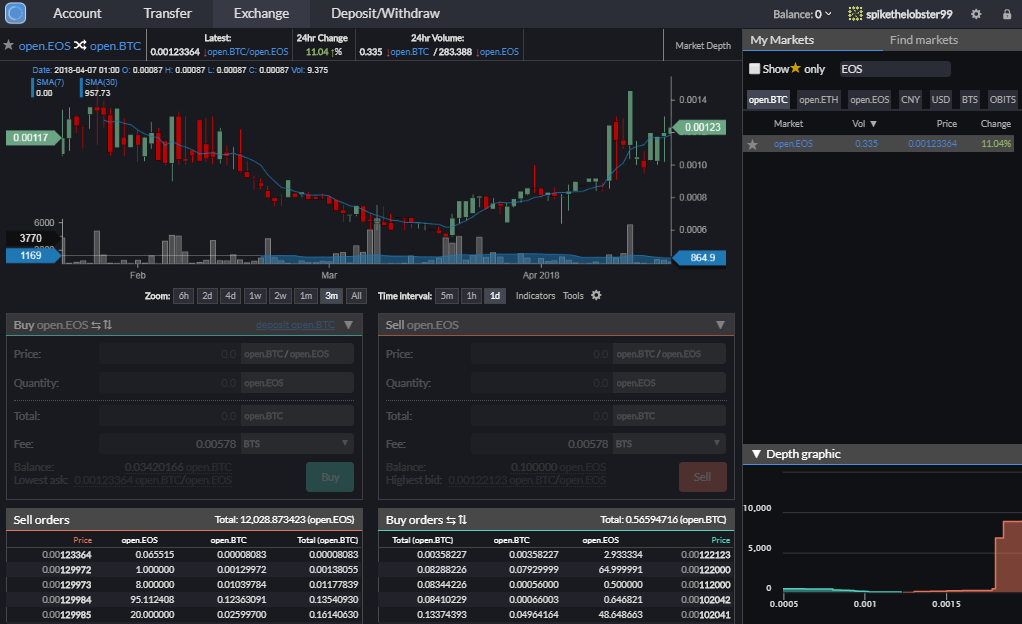
Task: Flip the market pair with shuffle icon
Action: click(80, 45)
